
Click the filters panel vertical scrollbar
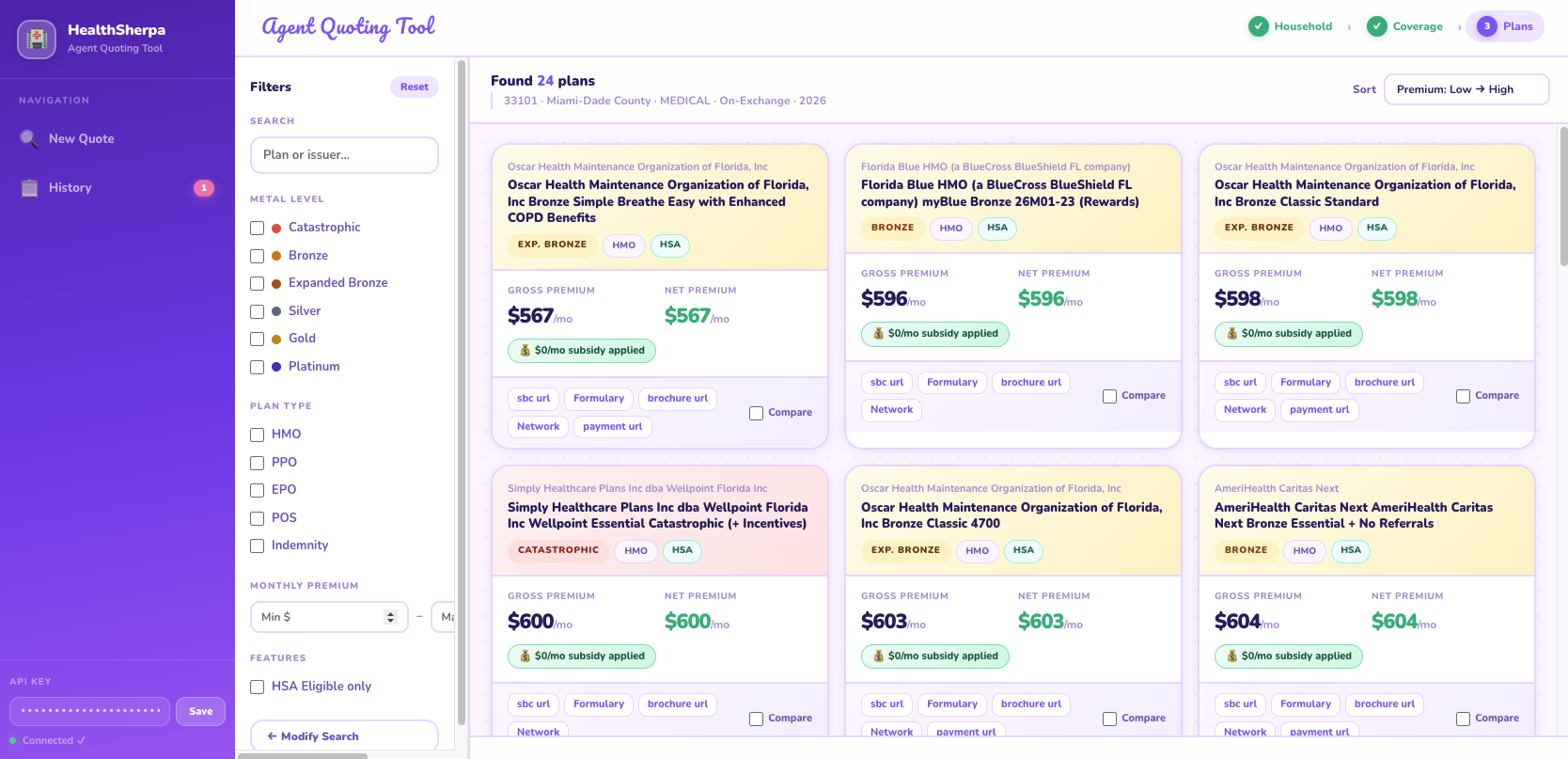click(461, 395)
